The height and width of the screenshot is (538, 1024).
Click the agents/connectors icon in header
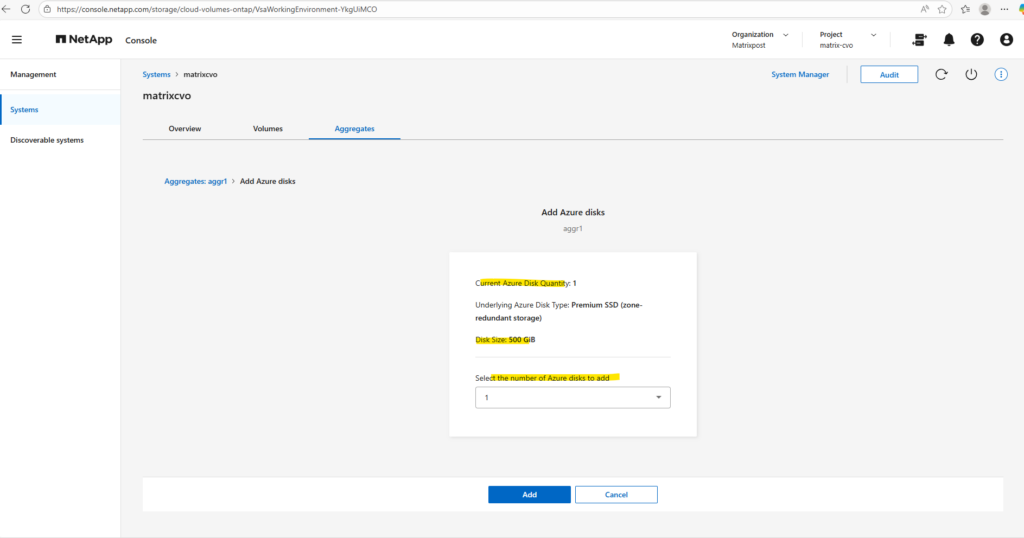point(919,40)
